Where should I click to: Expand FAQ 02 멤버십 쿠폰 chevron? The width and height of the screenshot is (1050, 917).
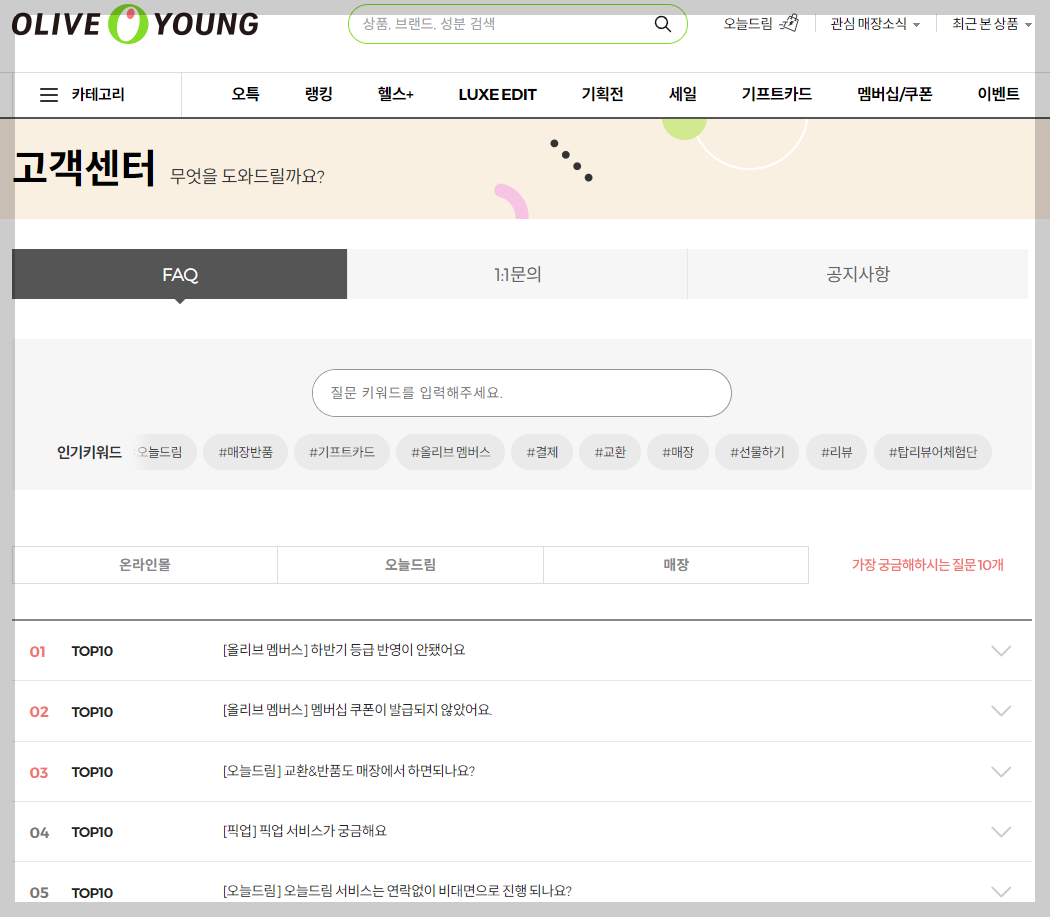tap(1001, 711)
